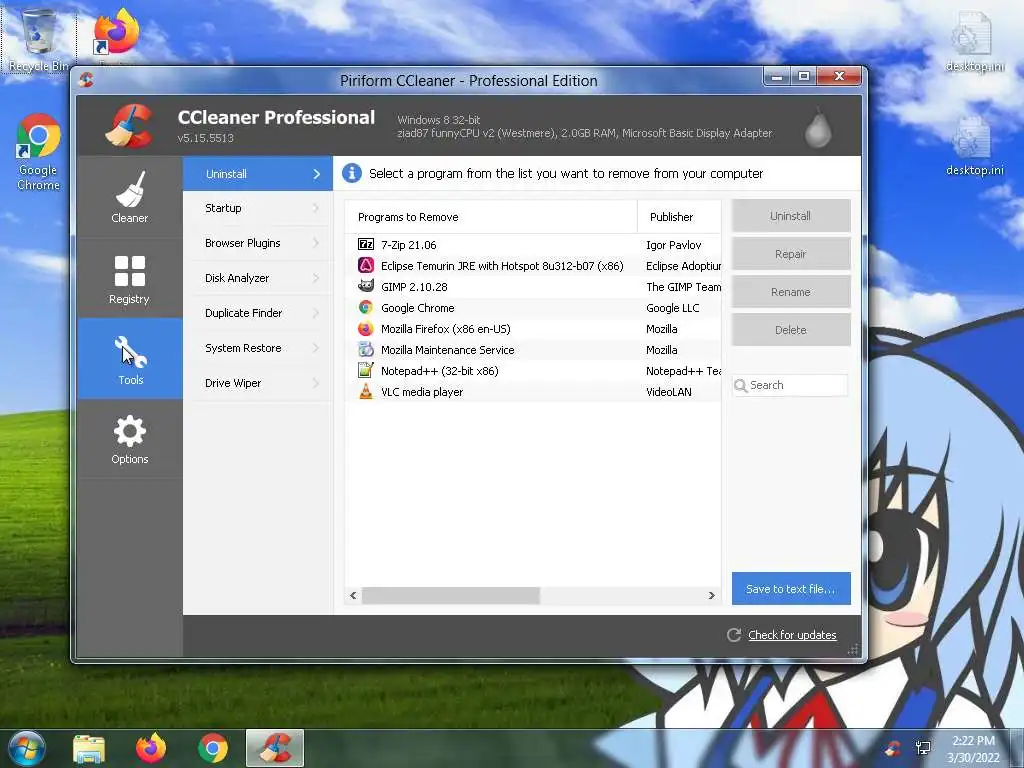Click the blue info icon

click(352, 173)
